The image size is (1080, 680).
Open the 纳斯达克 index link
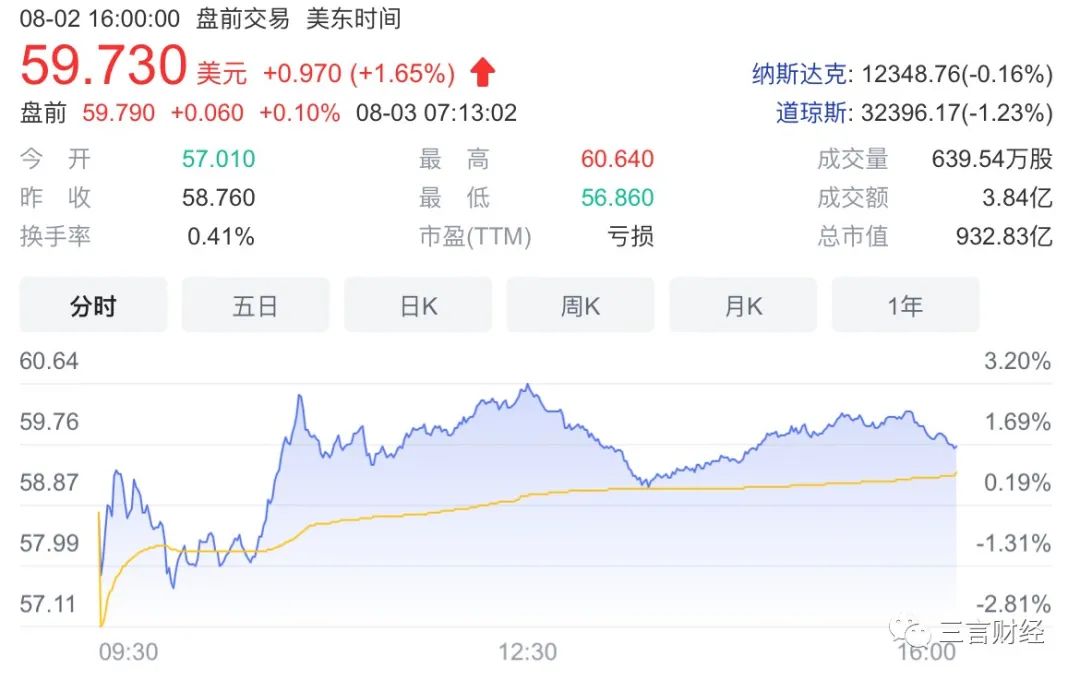pyautogui.click(x=800, y=74)
